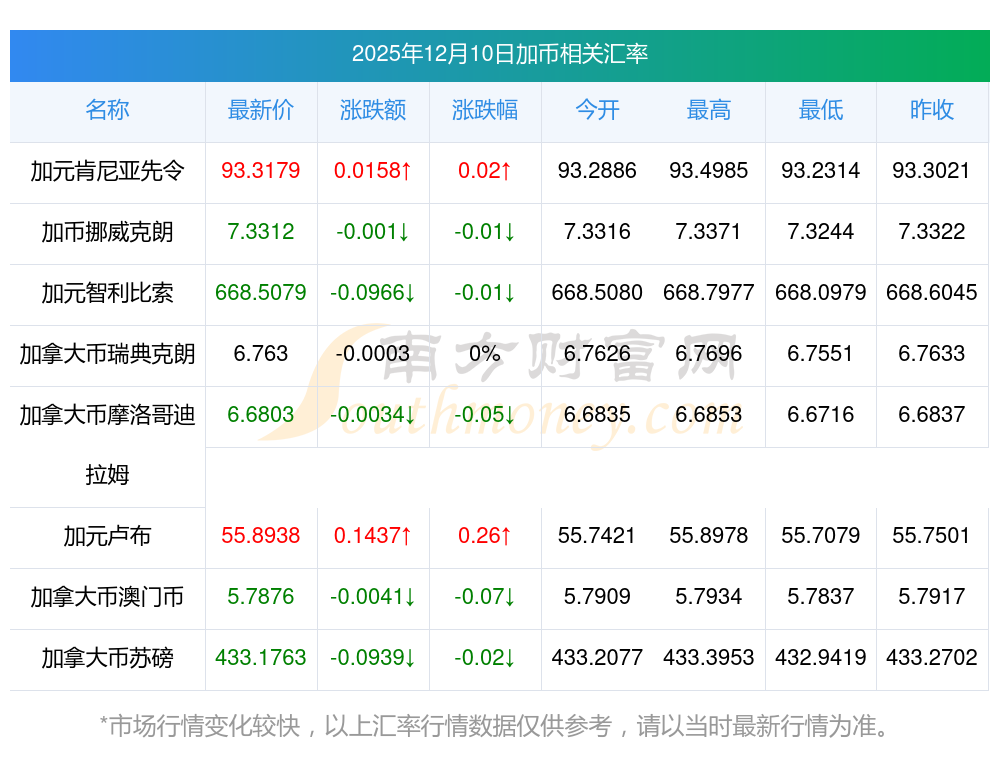Click the 最新价 column header
1000x757 pixels.
click(x=261, y=110)
